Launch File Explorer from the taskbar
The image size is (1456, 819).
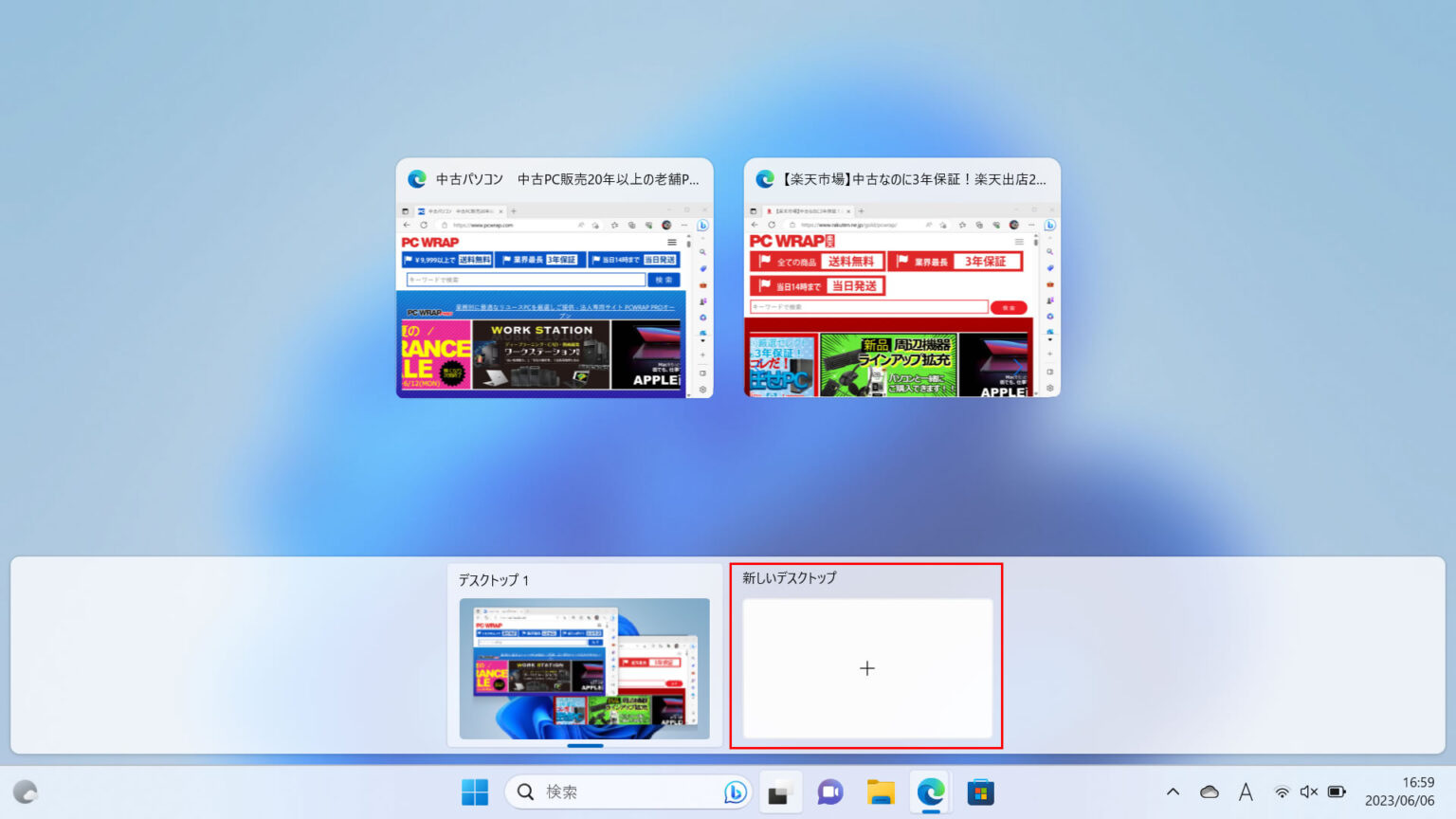pos(881,792)
